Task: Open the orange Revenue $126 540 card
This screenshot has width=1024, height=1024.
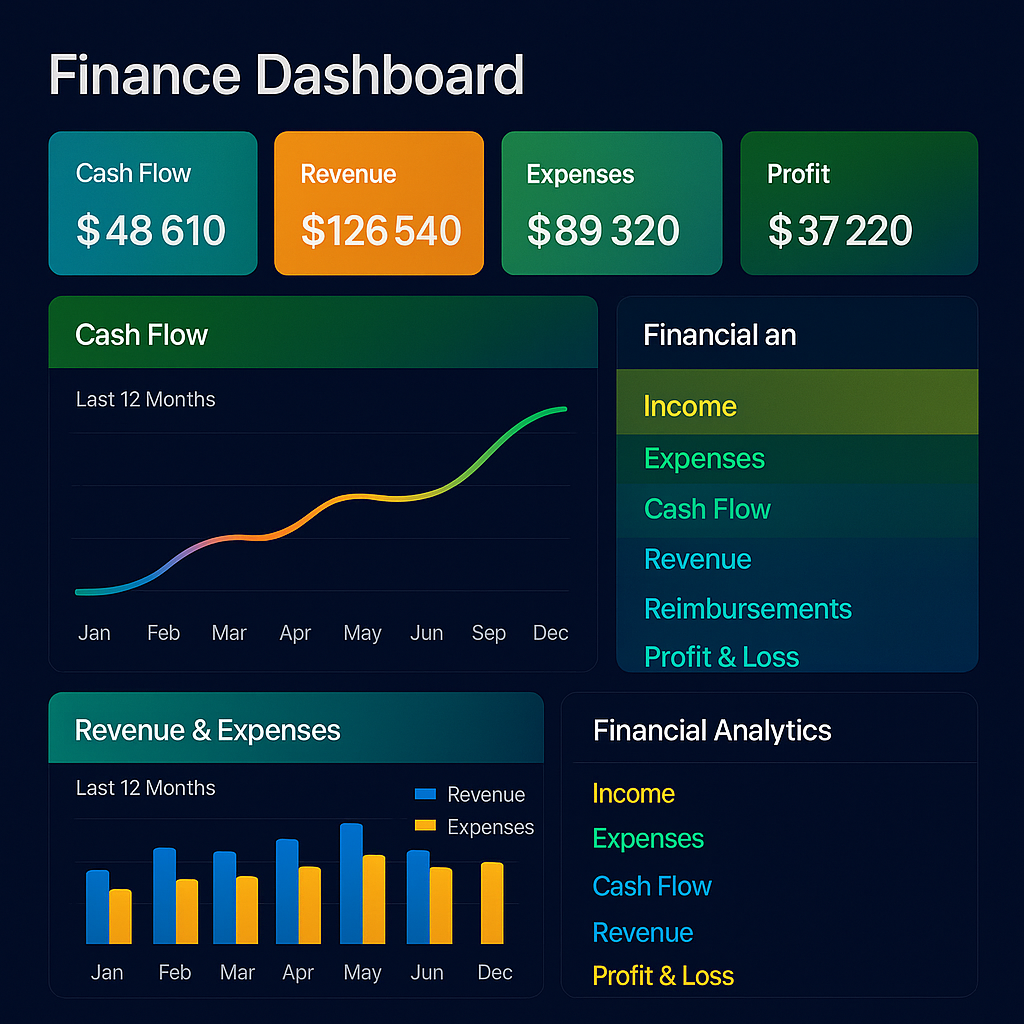Action: coord(379,203)
